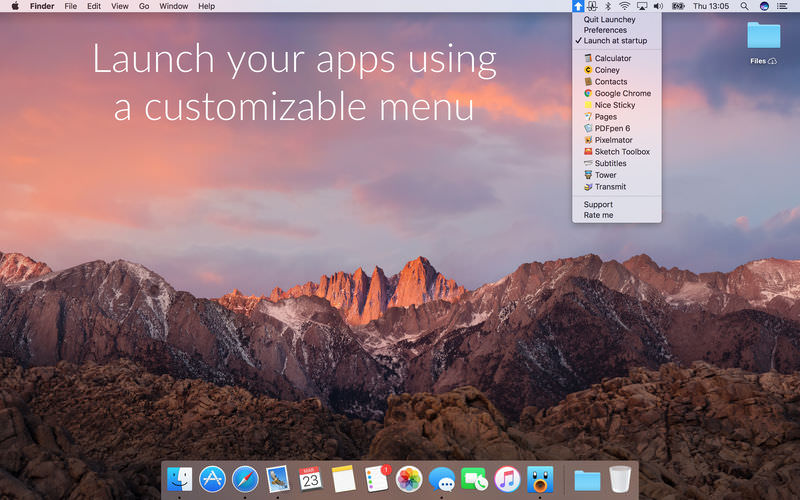Open Tweetbot in the Dock
800x500 pixels.
(540, 479)
